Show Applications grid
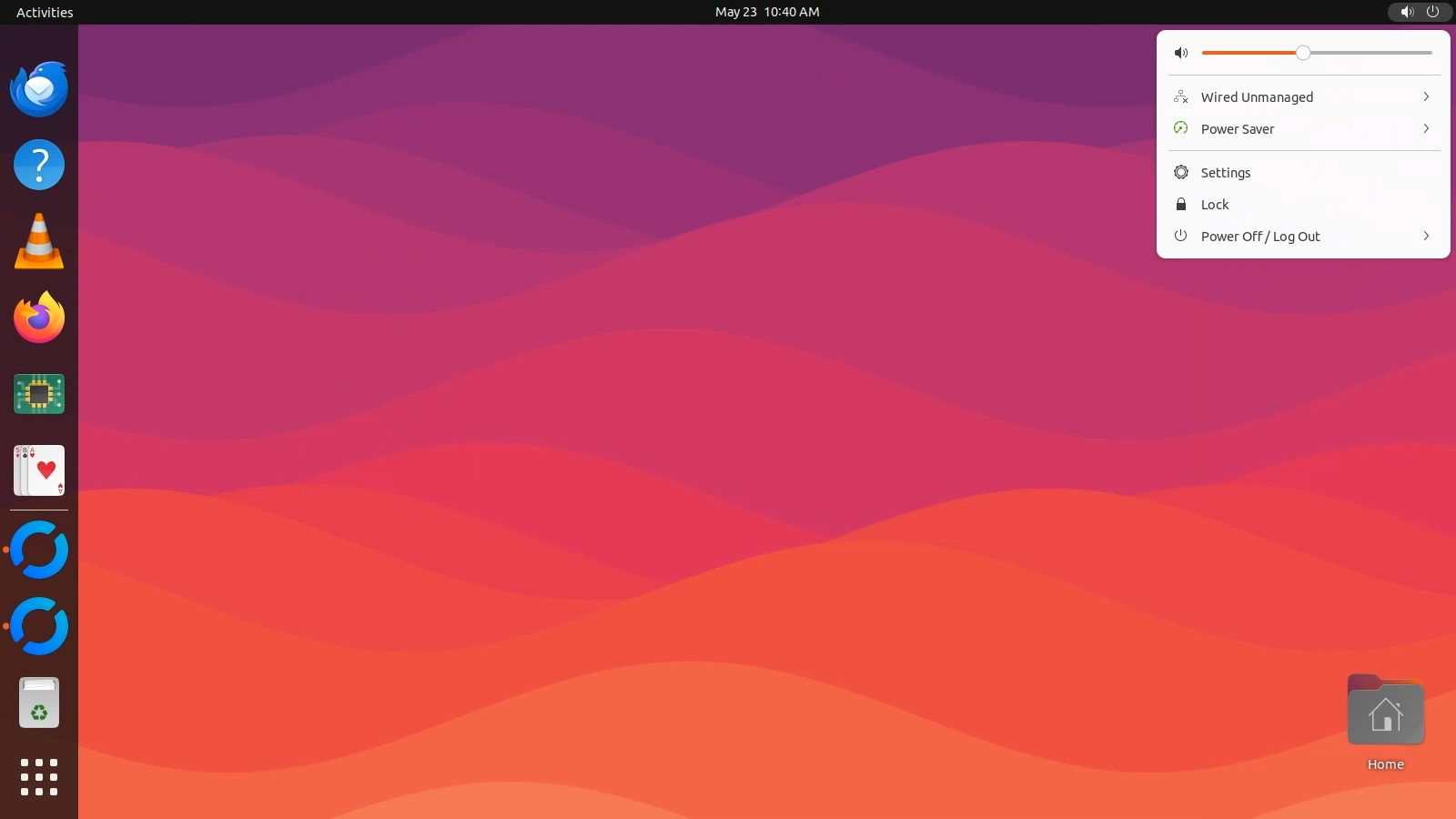 (x=39, y=777)
